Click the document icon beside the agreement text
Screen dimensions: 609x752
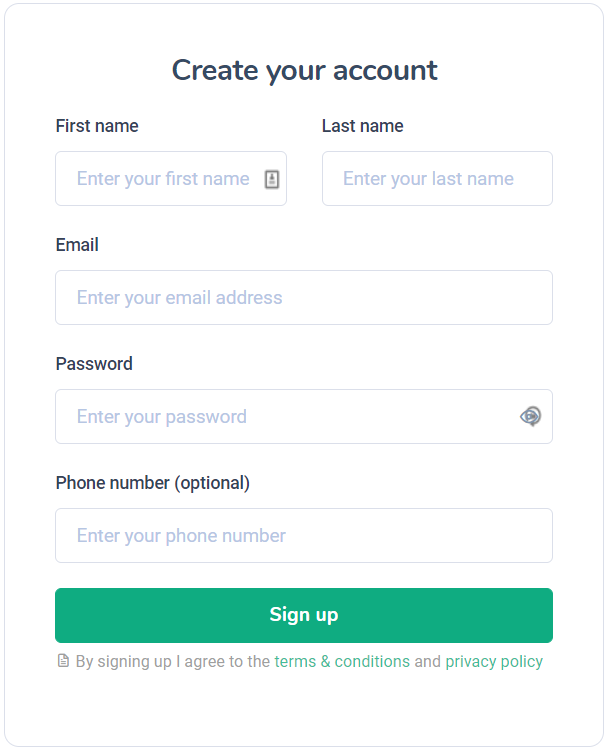pos(63,661)
